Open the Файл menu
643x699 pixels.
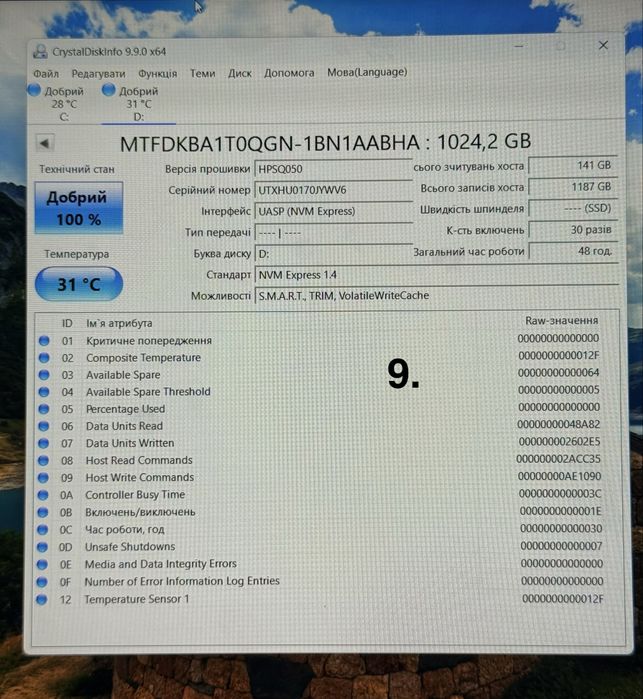(46, 73)
